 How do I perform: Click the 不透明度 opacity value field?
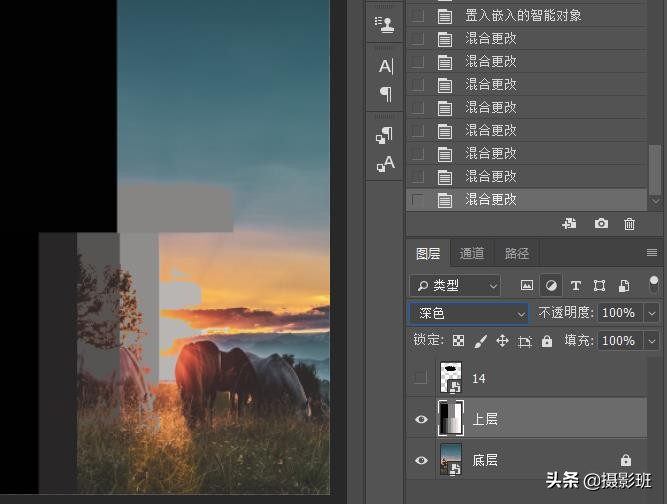tap(621, 313)
